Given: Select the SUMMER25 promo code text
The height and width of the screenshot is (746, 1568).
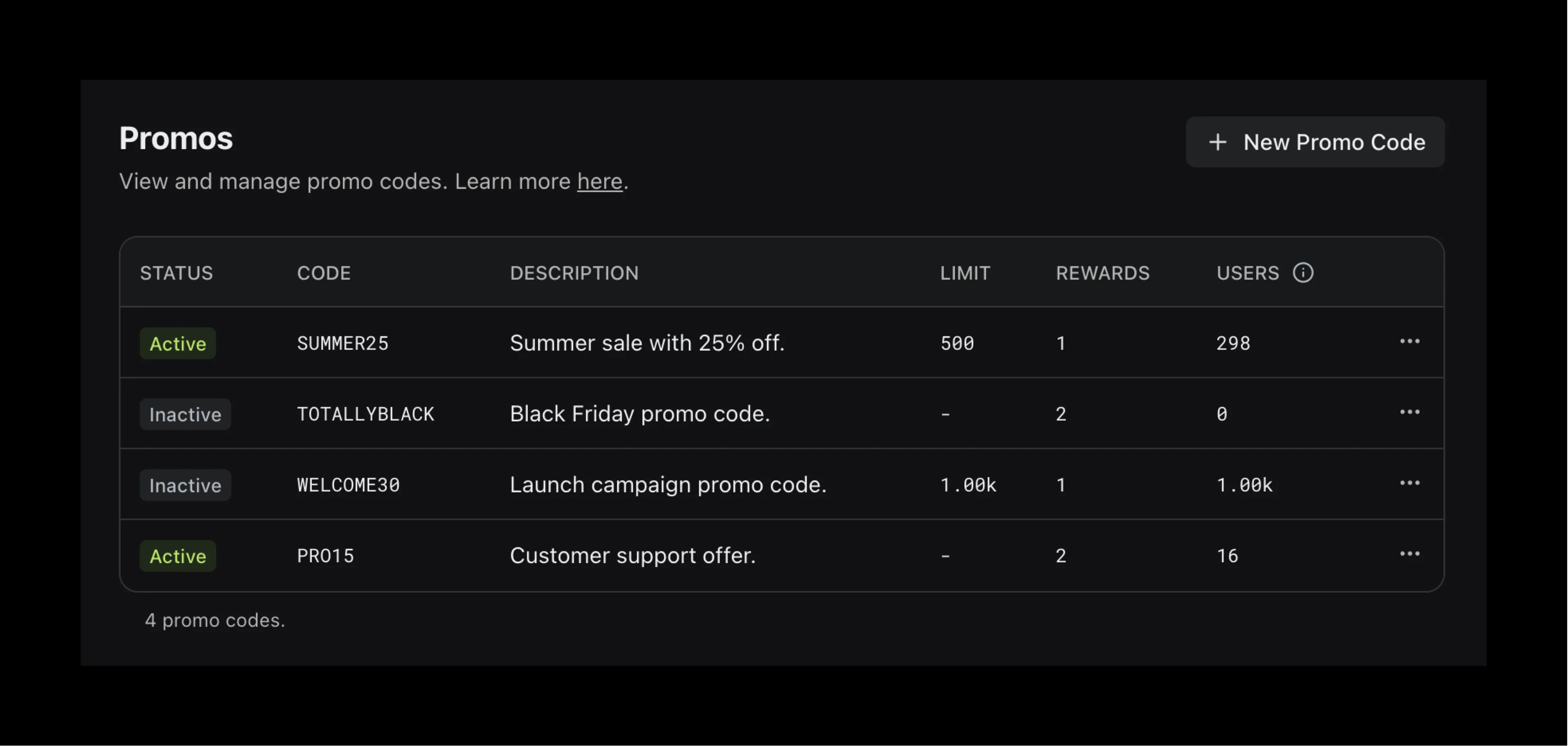Looking at the screenshot, I should 343,344.
